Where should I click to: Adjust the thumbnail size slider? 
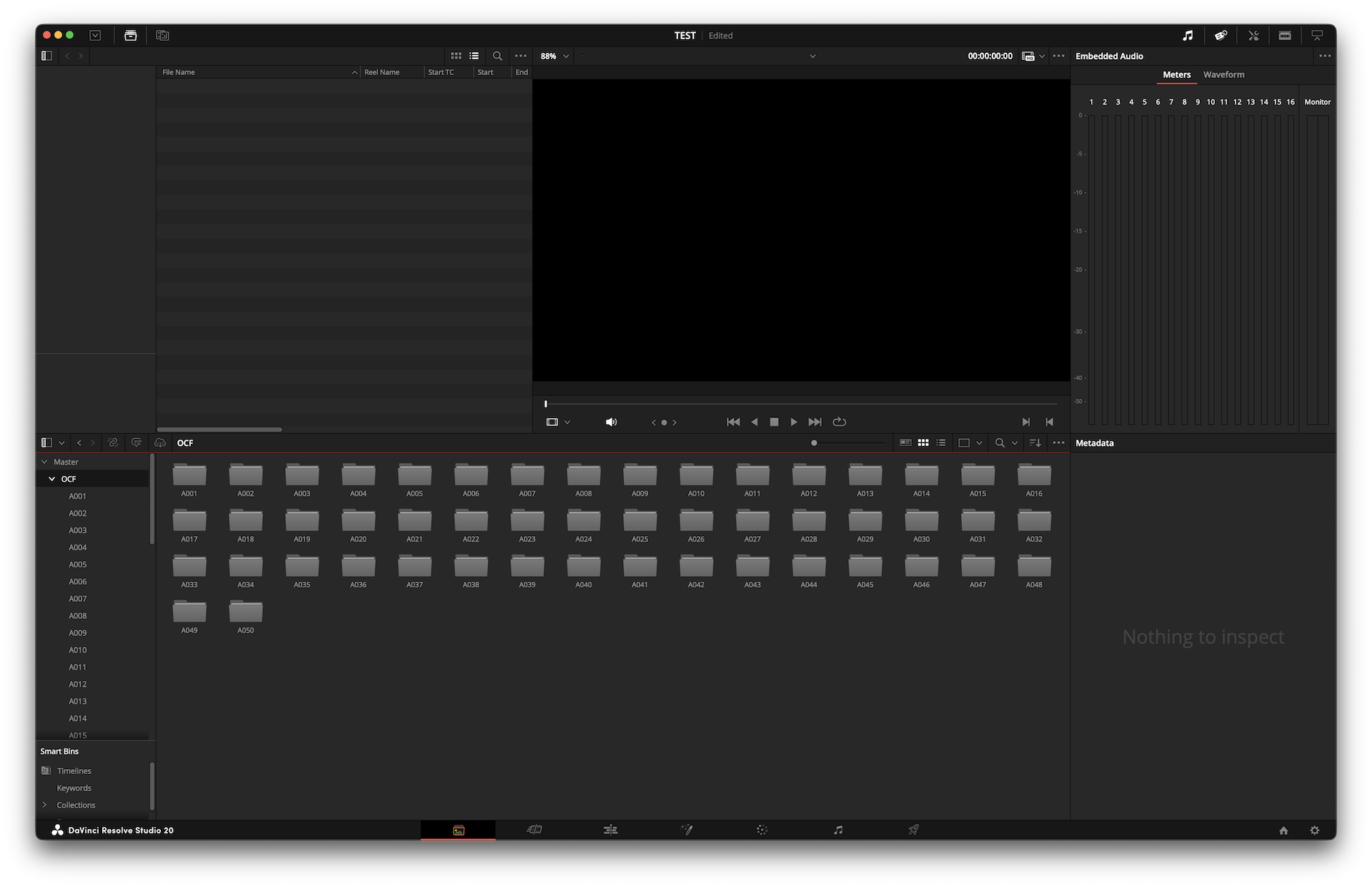point(814,443)
